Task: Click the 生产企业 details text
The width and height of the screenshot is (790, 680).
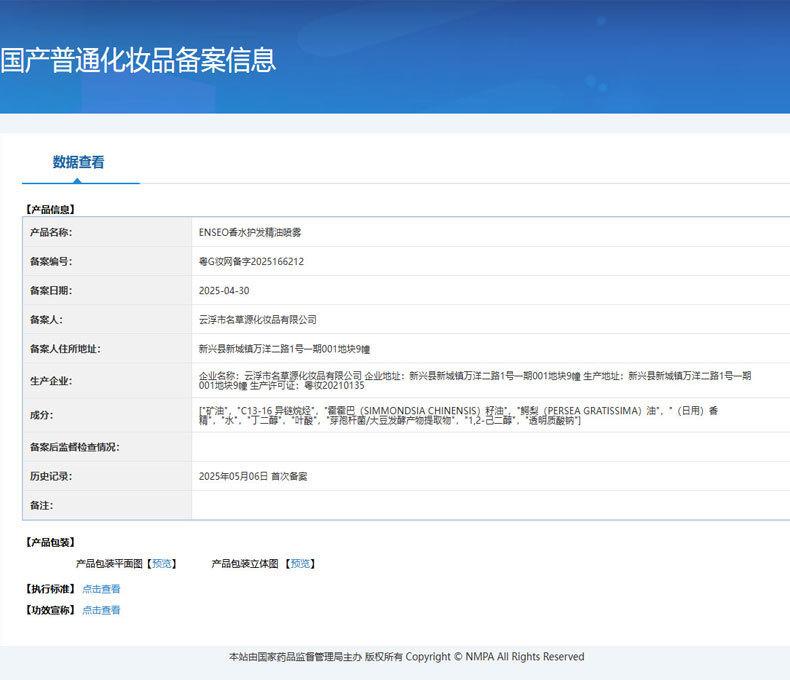Action: (475, 380)
